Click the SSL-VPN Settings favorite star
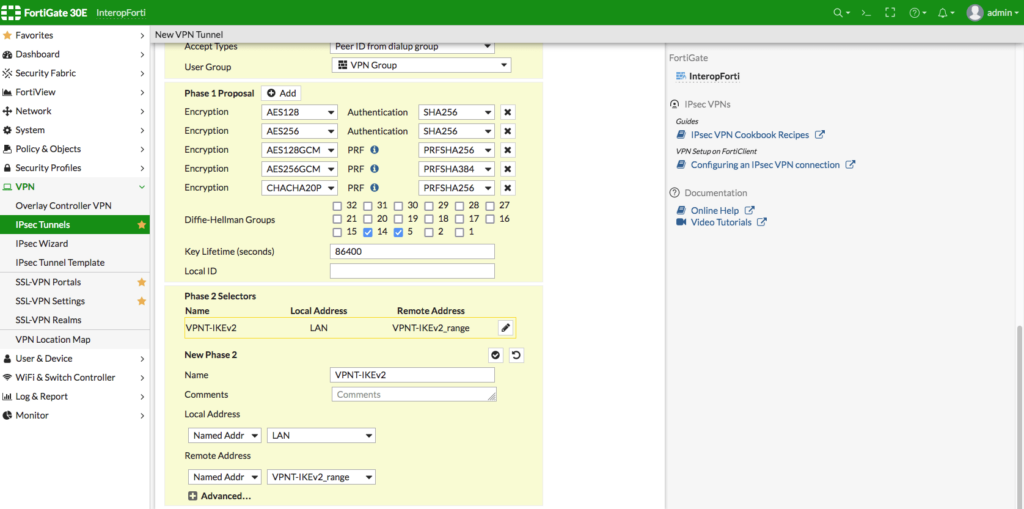Image resolution: width=1024 pixels, height=509 pixels. [141, 301]
